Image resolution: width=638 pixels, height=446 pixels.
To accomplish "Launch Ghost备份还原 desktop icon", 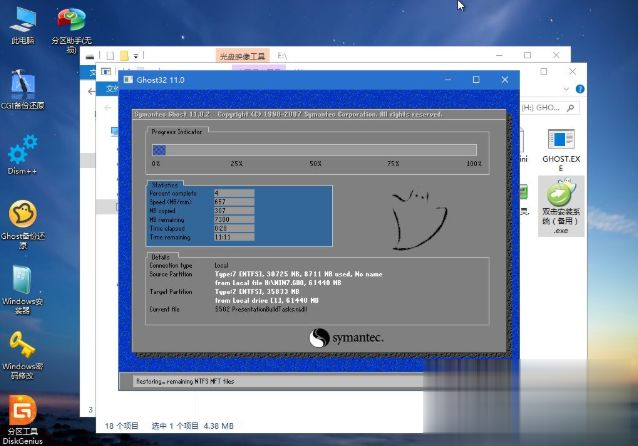I will [23, 224].
